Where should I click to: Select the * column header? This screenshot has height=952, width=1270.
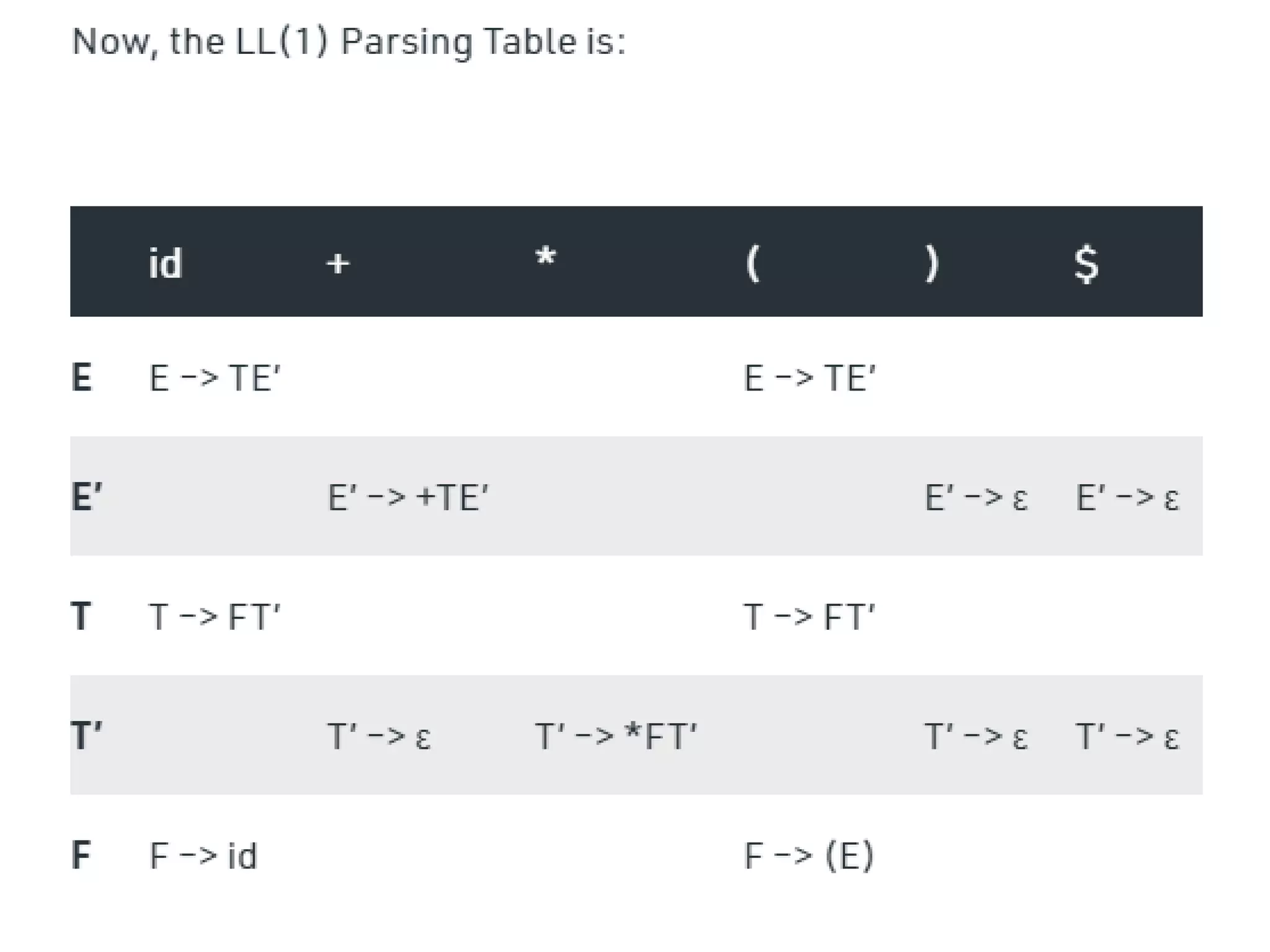click(546, 258)
